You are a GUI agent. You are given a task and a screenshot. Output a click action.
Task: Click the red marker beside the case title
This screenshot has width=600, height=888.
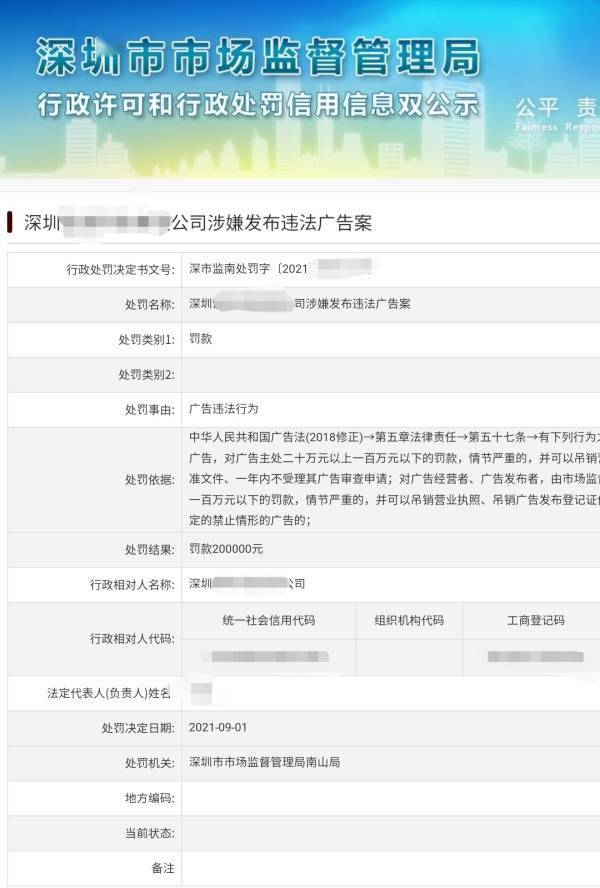[10, 222]
